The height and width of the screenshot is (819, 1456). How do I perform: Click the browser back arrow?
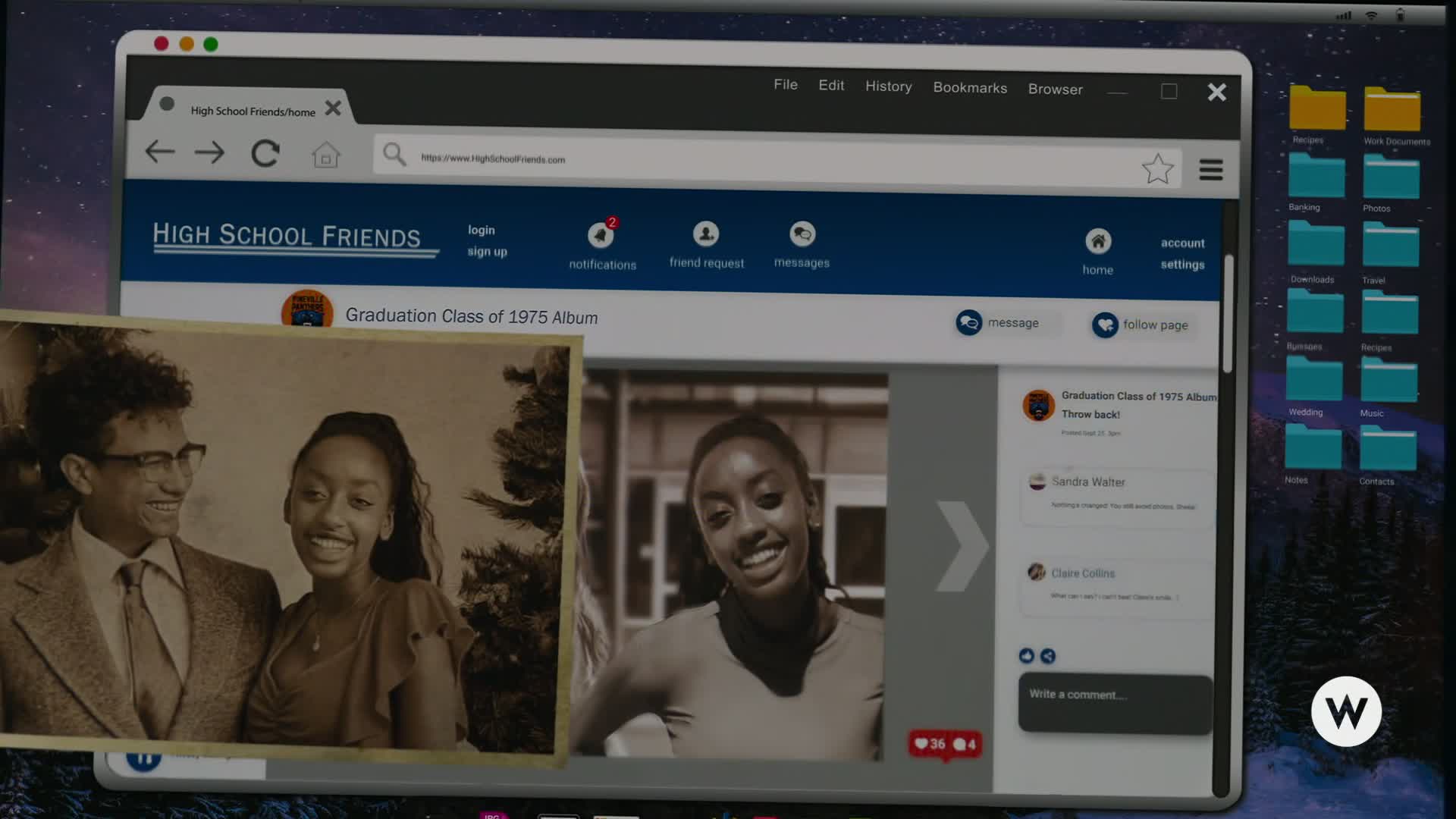point(160,152)
